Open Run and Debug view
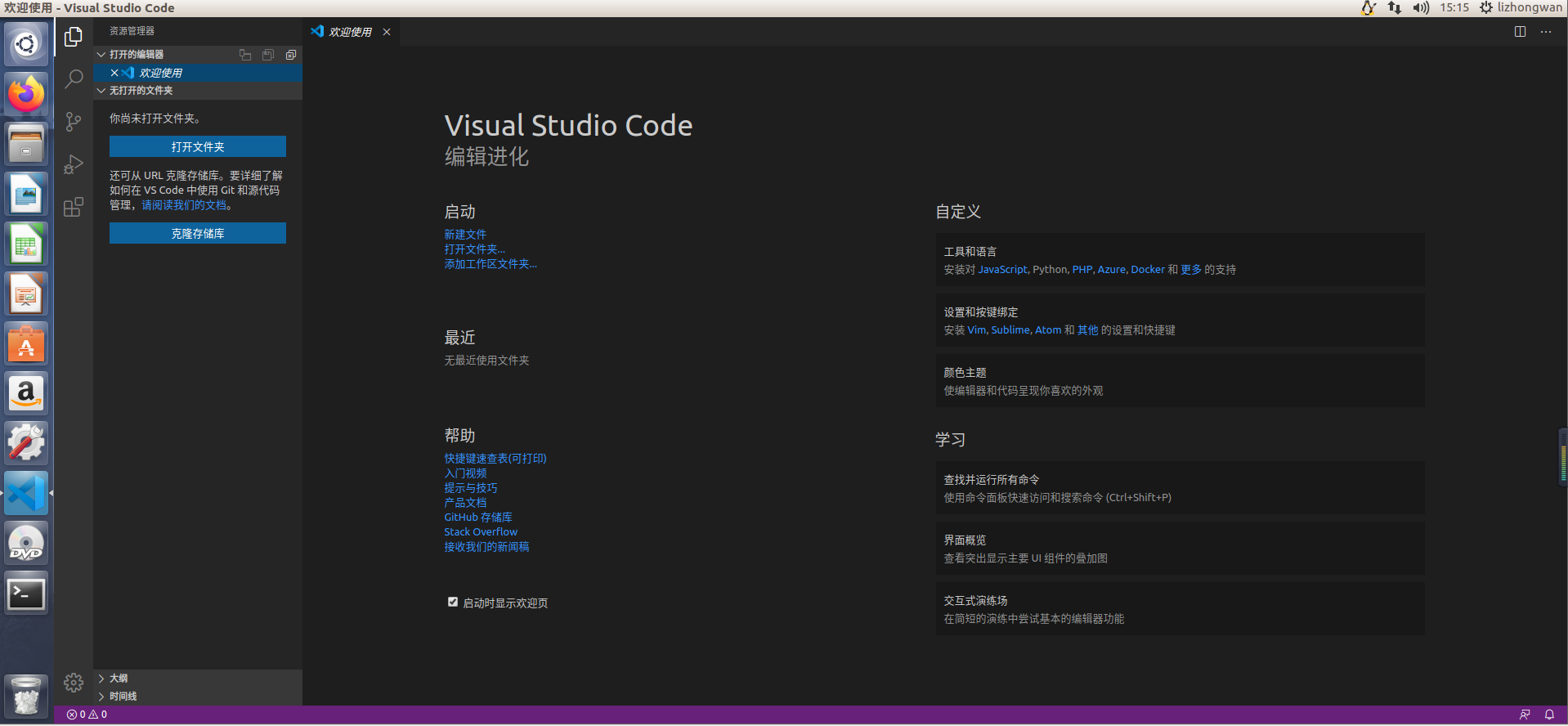The image size is (1568, 726). tap(74, 164)
